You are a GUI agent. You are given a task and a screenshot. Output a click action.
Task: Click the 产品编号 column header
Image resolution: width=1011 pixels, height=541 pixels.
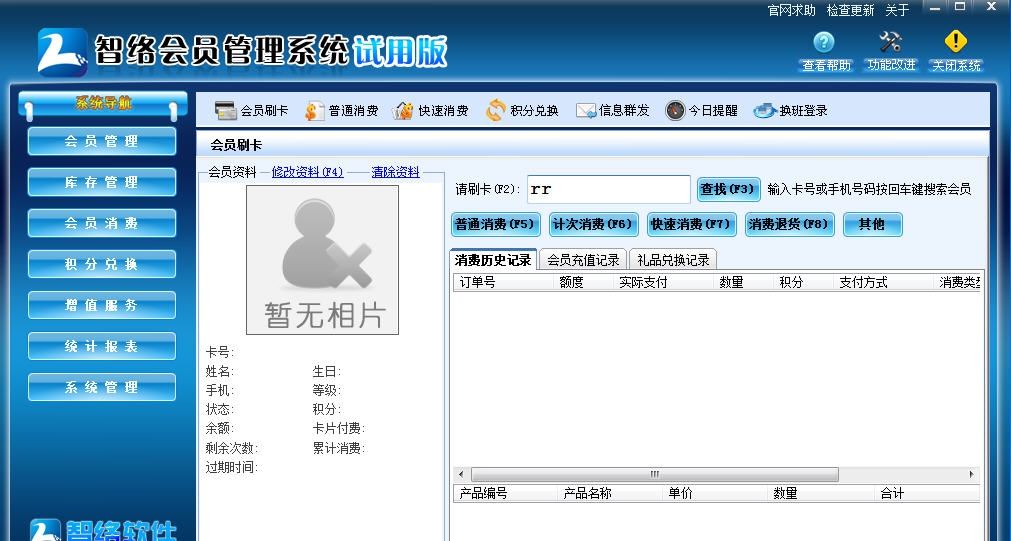(x=506, y=493)
